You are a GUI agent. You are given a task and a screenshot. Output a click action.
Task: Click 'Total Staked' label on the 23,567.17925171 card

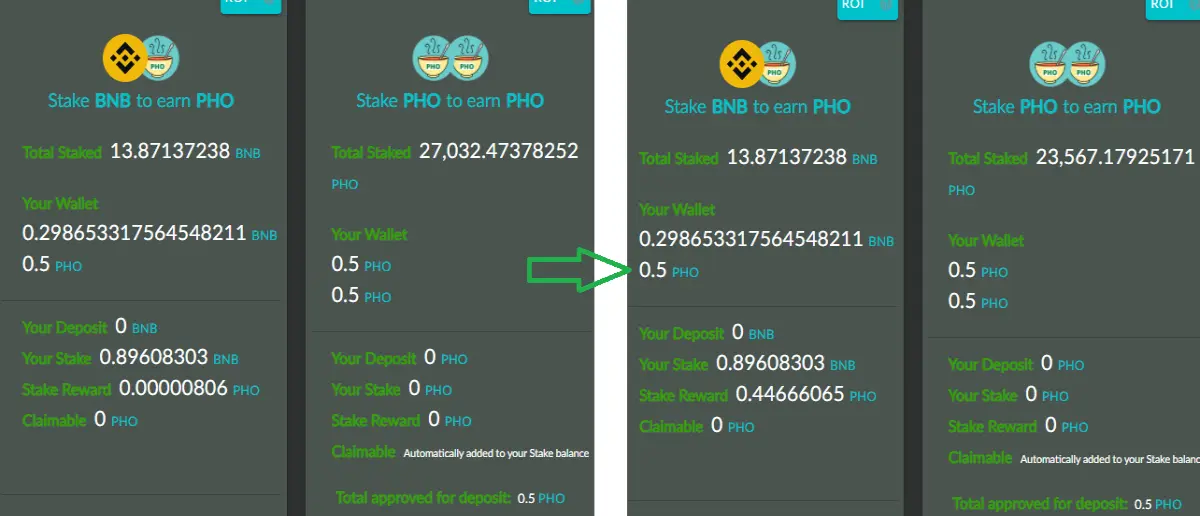pos(988,159)
